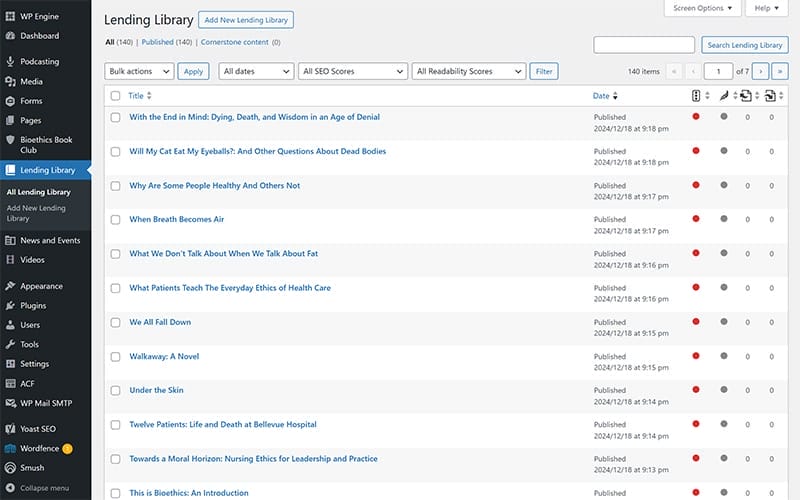
Task: Click the Yoast SEO icon
Action: tap(10, 429)
